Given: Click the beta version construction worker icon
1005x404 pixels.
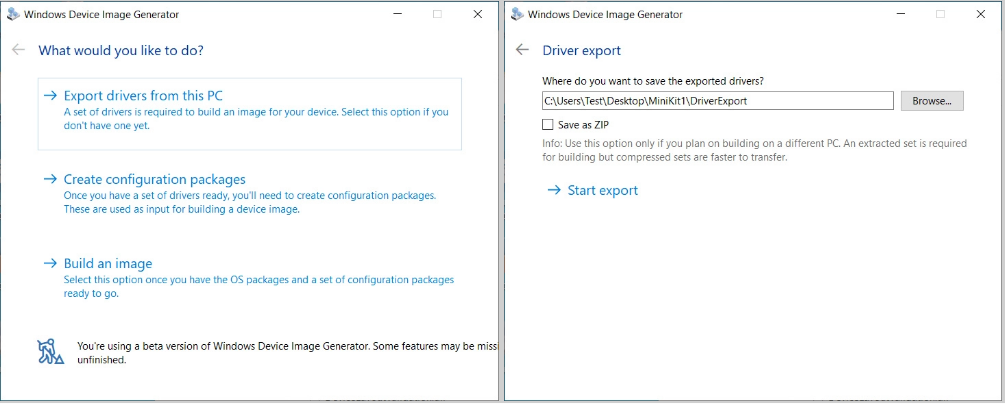Looking at the screenshot, I should coord(50,352).
